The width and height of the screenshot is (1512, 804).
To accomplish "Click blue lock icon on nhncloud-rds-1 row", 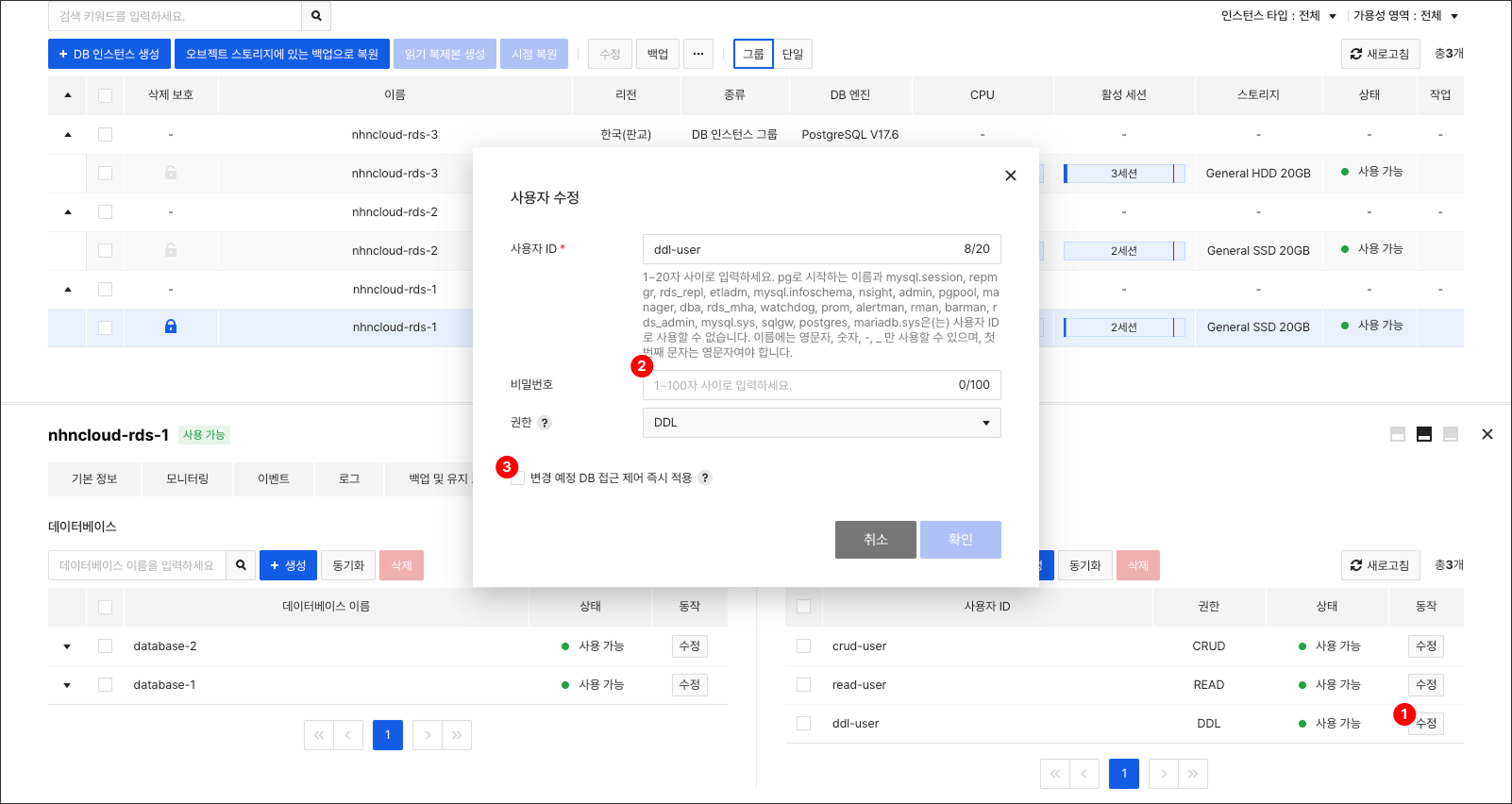I will click(171, 327).
